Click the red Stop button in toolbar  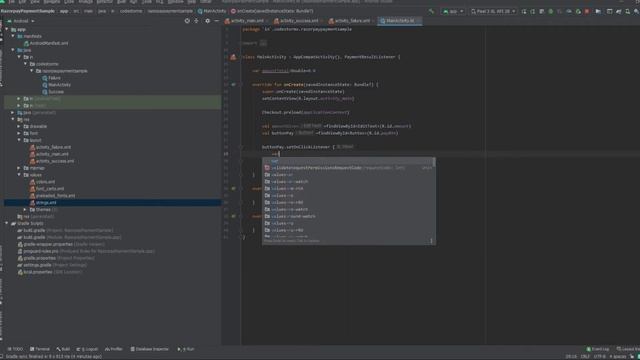(587, 11)
